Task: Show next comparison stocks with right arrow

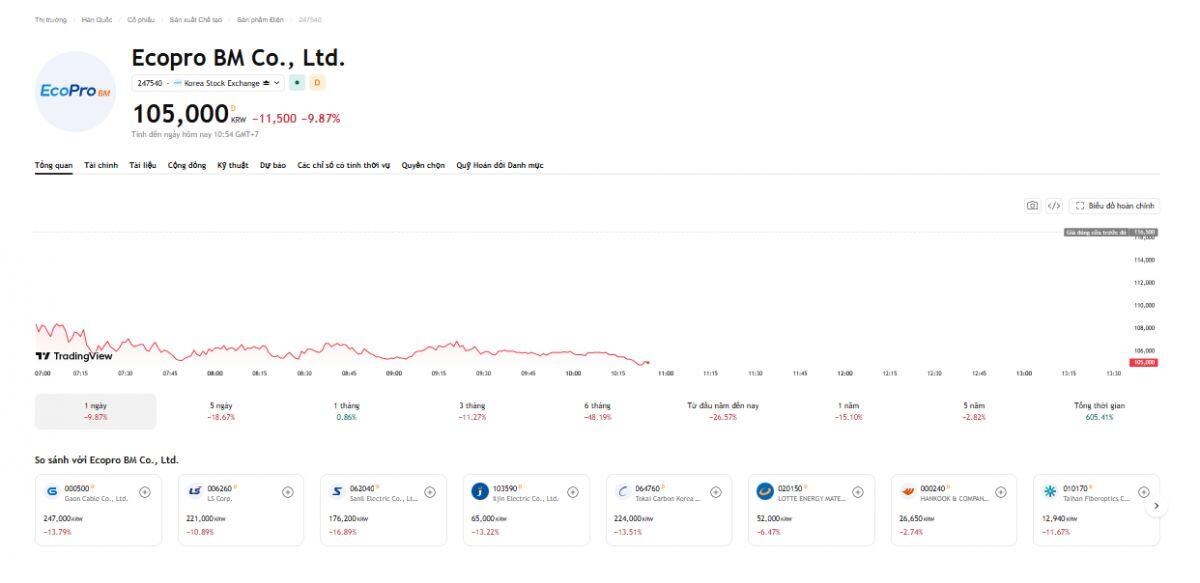Action: (1156, 506)
